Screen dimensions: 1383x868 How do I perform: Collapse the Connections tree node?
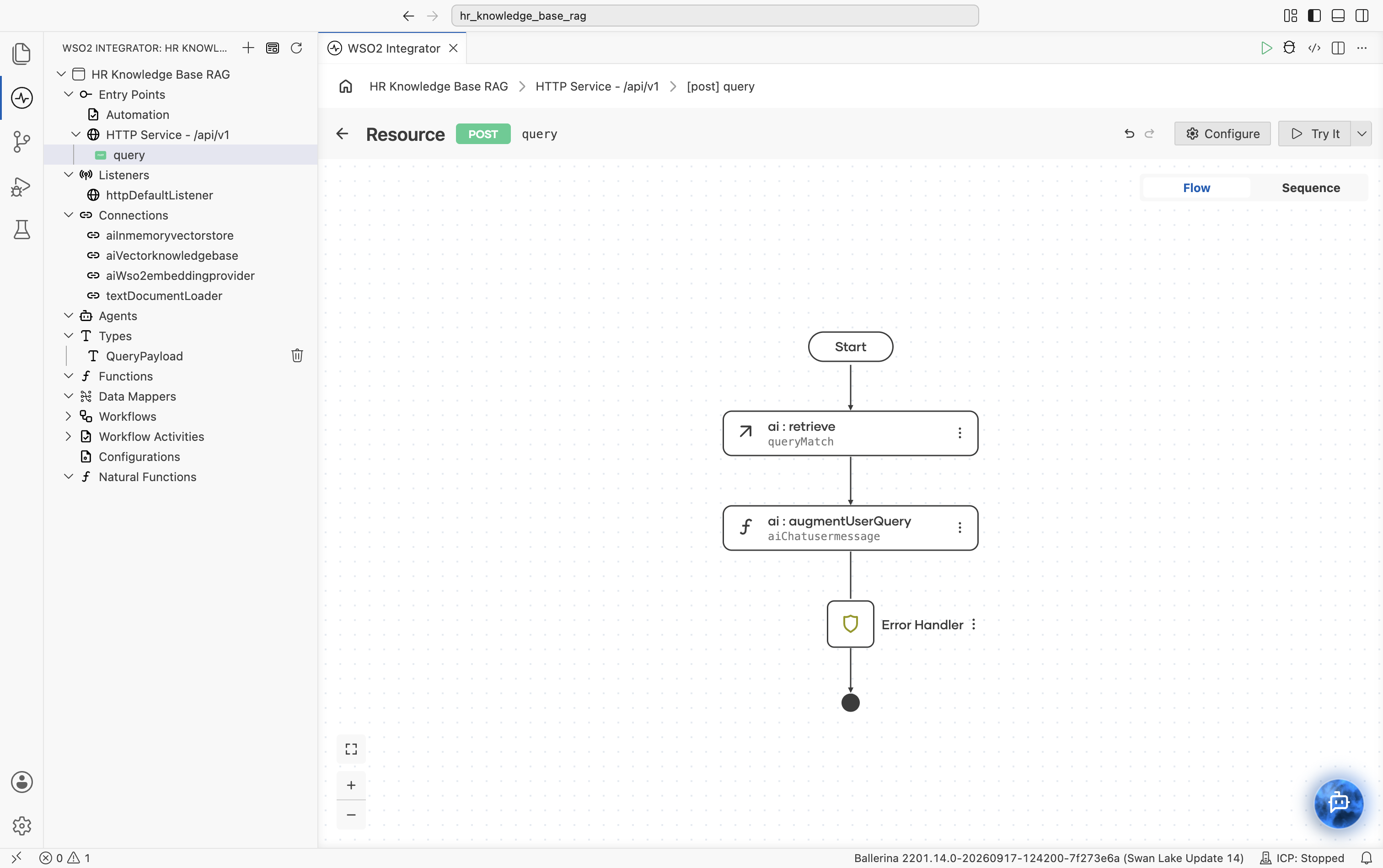click(x=68, y=214)
